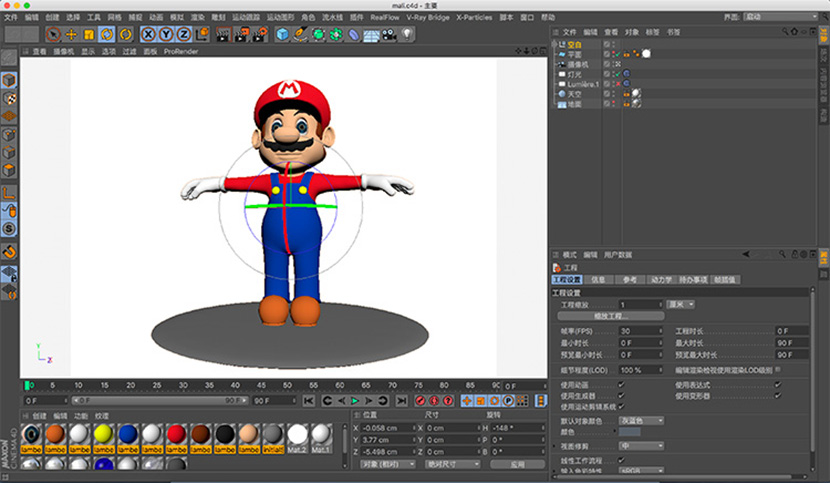Open the ProRender viewport menu
Viewport: 830px width, 483px height.
(181, 51)
